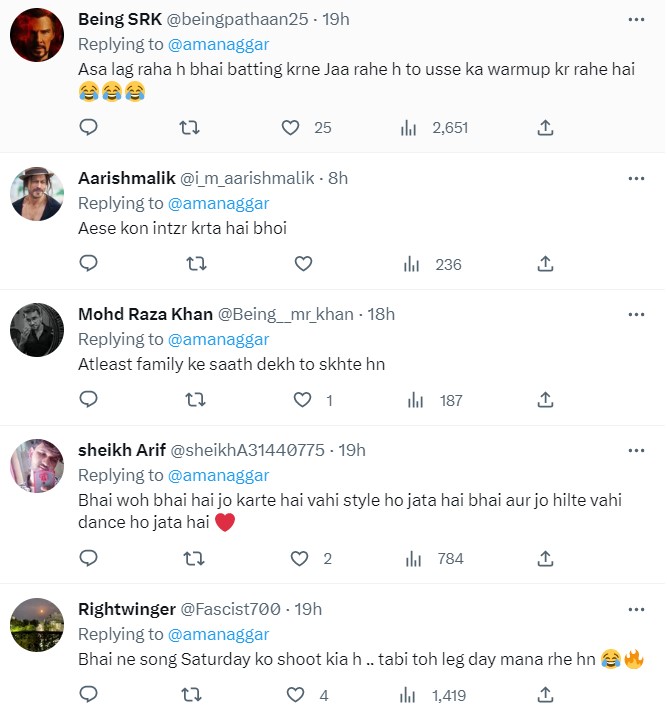Open more options on sheikh Arif's tweet
Screen dimensions: 667x712
coord(636,451)
